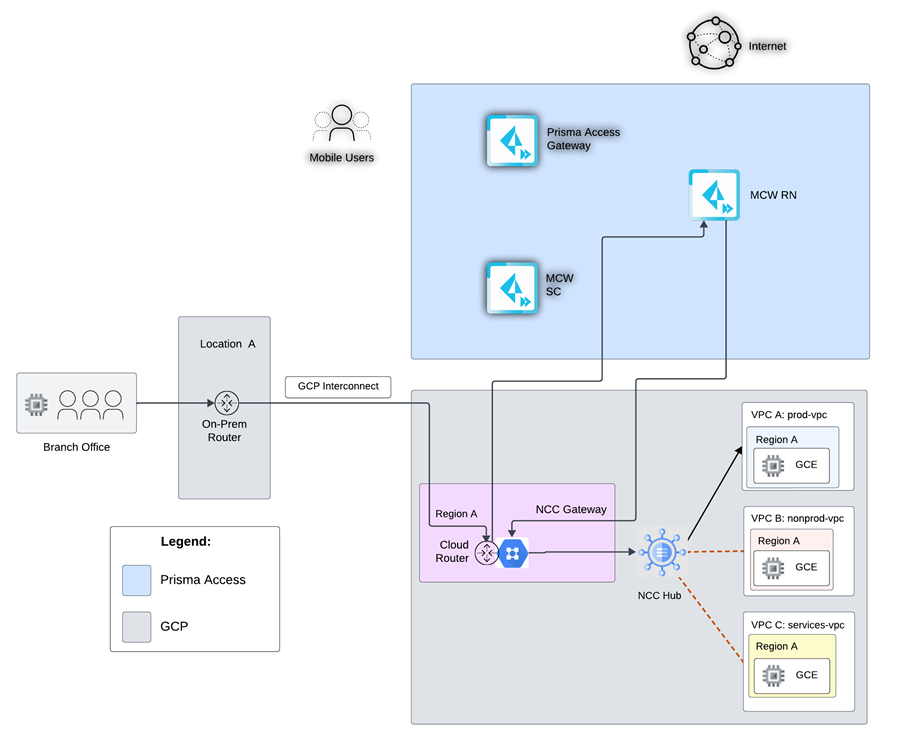Select the "VPC B: nonprod-vpc" title
The height and width of the screenshot is (741, 900).
coord(797,518)
